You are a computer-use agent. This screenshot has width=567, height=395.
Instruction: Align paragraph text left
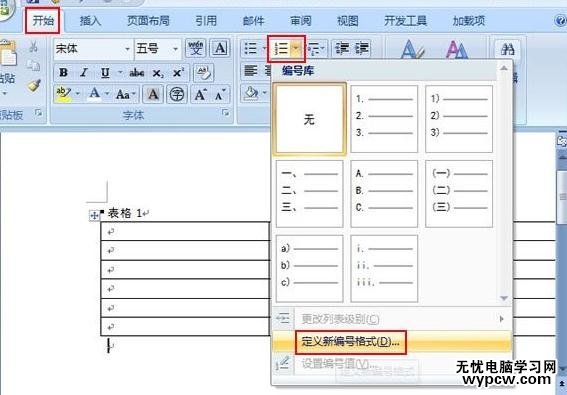[x=251, y=70]
